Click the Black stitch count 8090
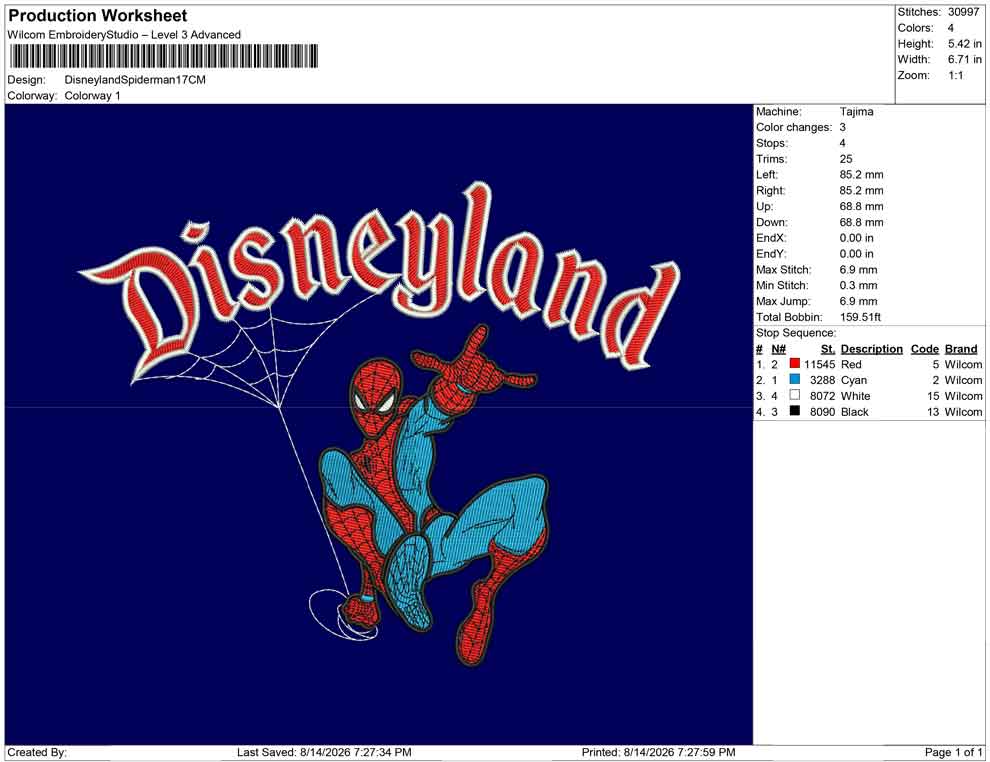The image size is (990, 762). click(x=823, y=412)
